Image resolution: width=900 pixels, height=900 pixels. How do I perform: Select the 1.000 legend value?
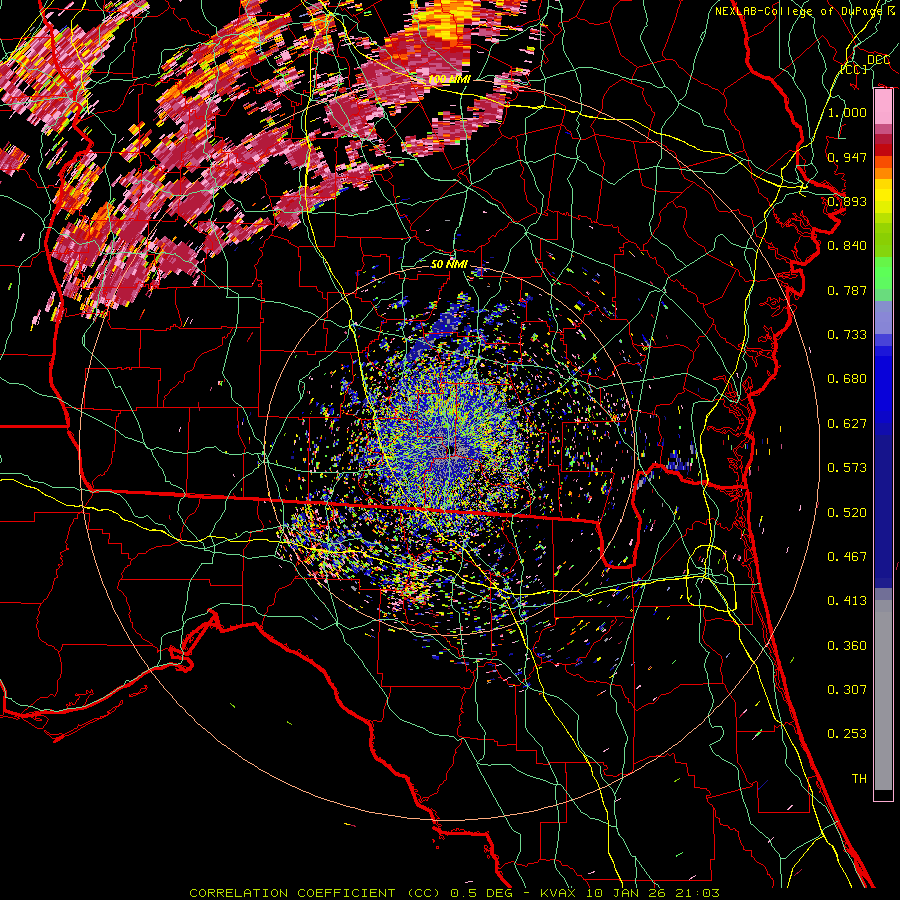pyautogui.click(x=847, y=112)
